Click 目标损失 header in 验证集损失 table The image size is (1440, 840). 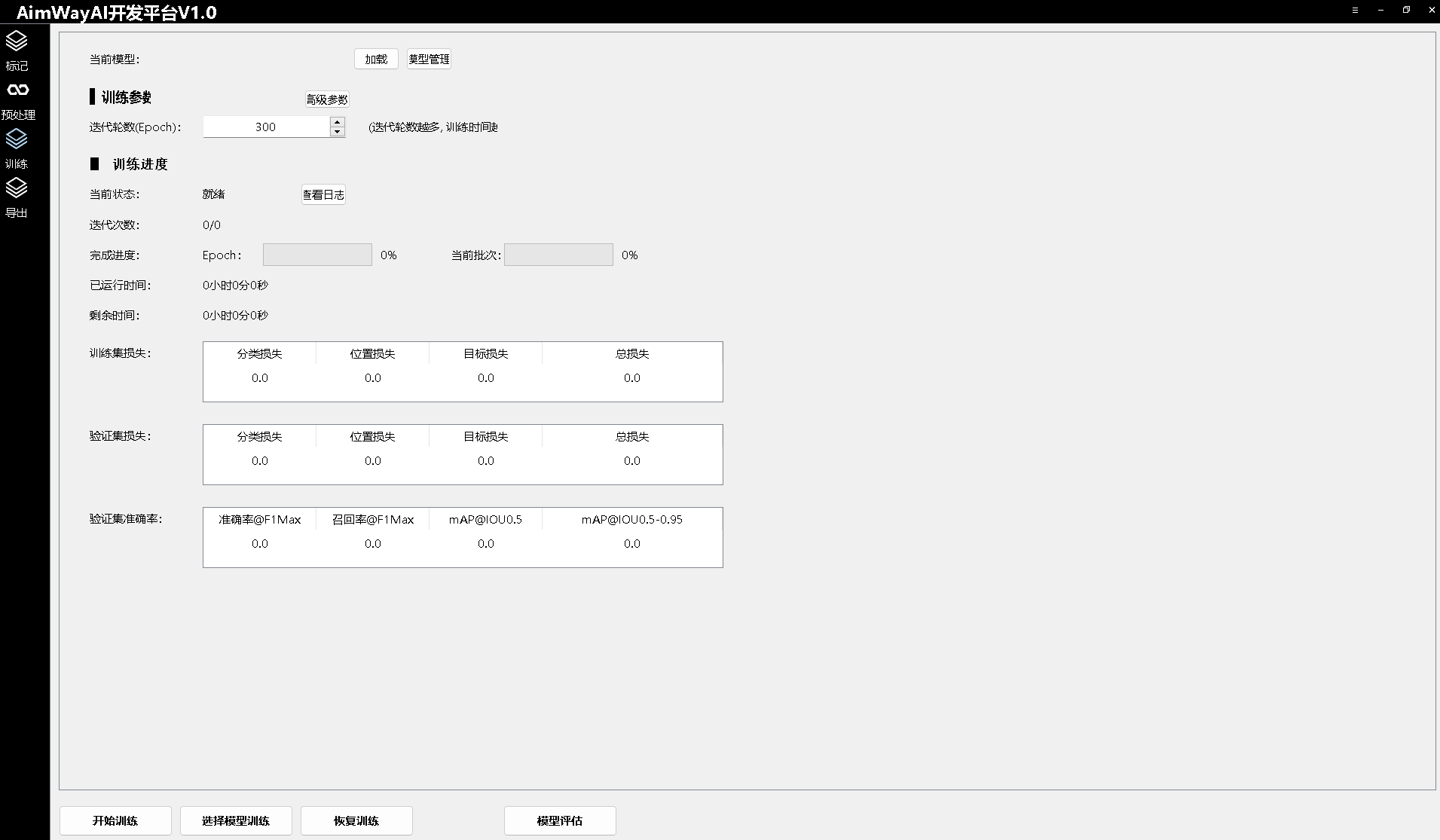pyautogui.click(x=486, y=436)
